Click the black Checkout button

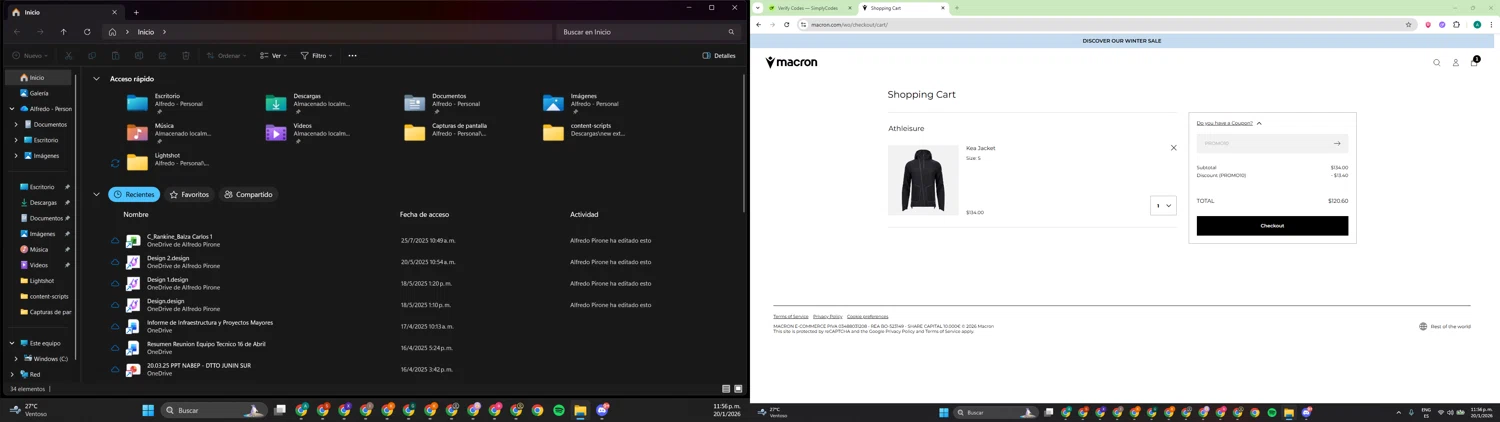pos(1272,226)
